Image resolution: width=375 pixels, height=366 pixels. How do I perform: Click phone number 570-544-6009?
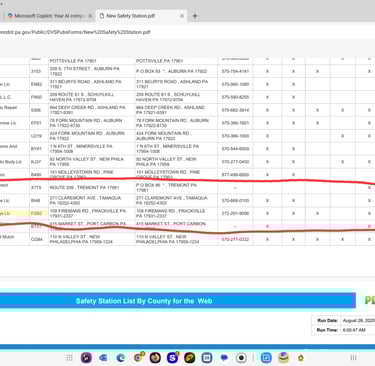click(235, 149)
